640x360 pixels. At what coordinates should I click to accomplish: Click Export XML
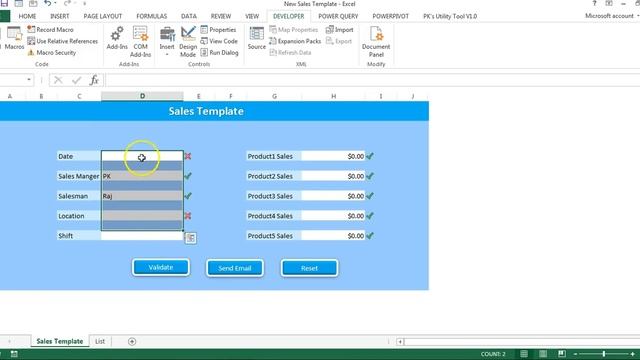339,41
